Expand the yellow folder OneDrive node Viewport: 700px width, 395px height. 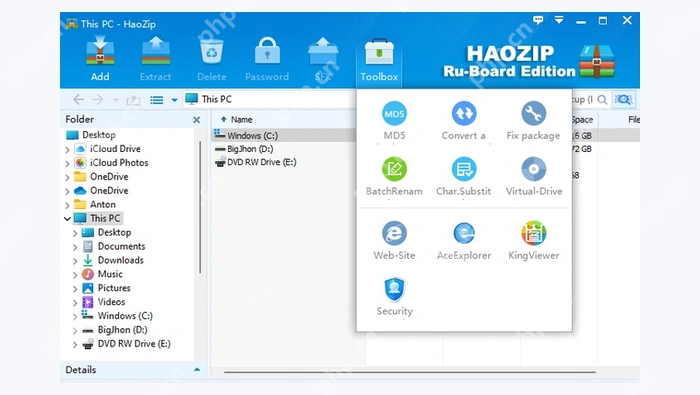67,177
